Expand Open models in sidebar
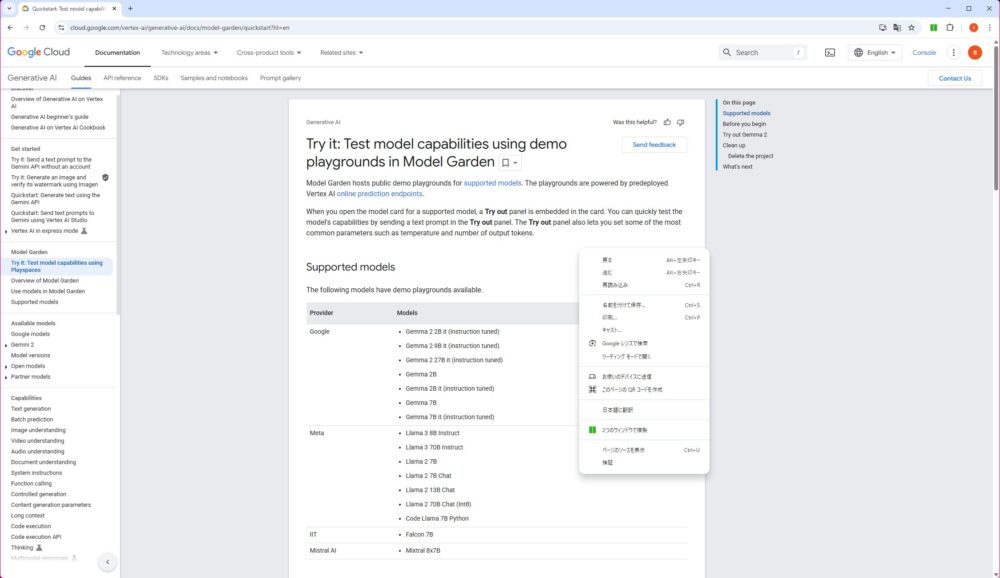Viewport: 1000px width, 578px height. [6, 367]
